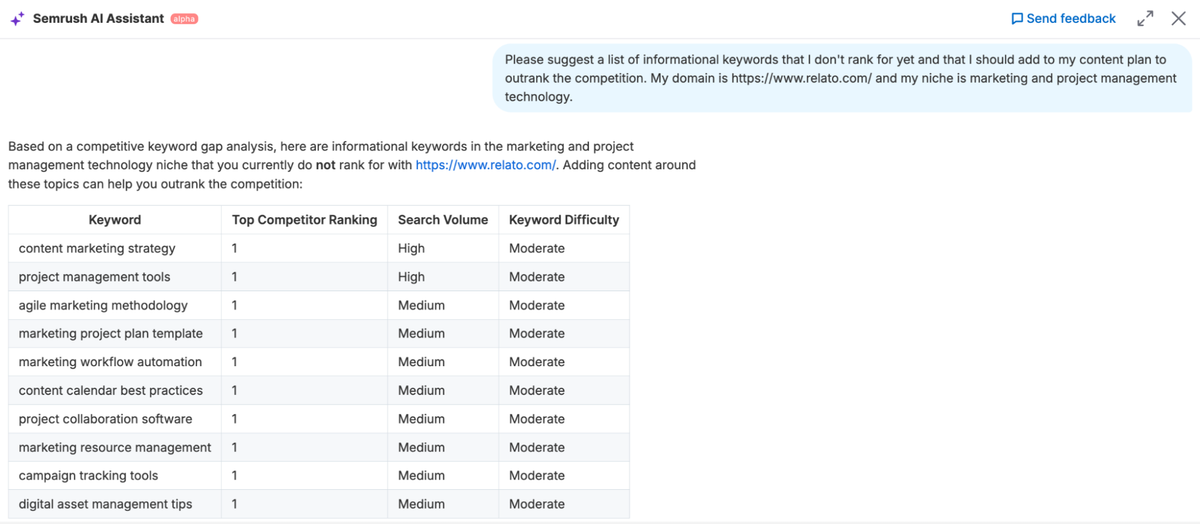The height and width of the screenshot is (524, 1200).
Task: Select the 'campaign tracking tools' keyword cell
Action: [x=88, y=476]
